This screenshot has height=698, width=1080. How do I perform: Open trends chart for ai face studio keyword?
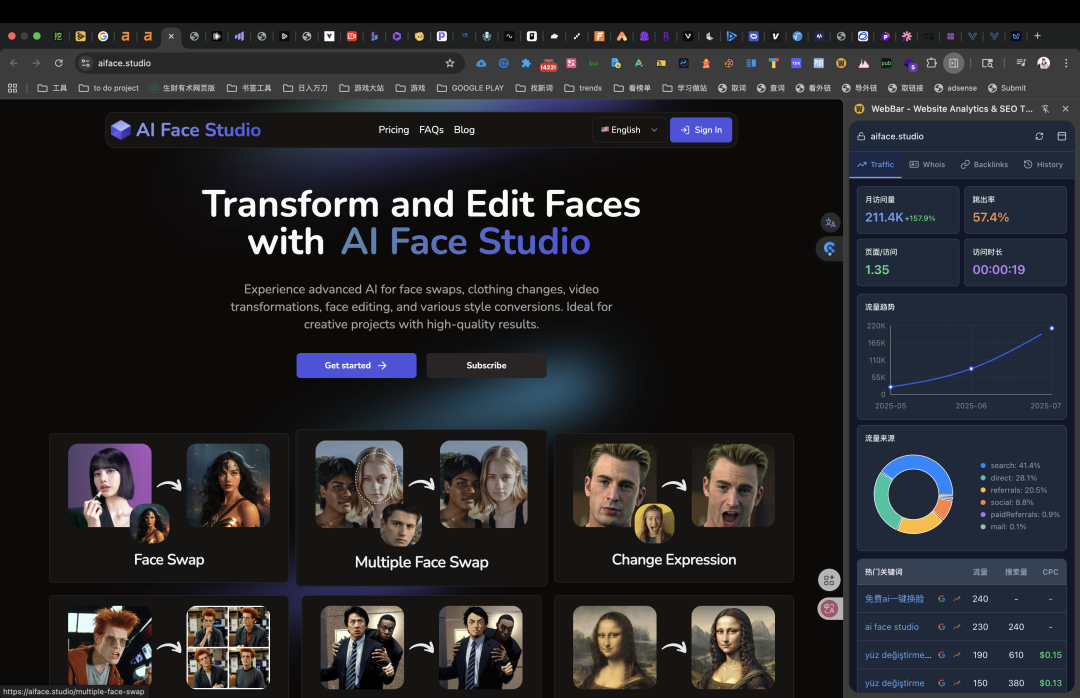tap(957, 627)
